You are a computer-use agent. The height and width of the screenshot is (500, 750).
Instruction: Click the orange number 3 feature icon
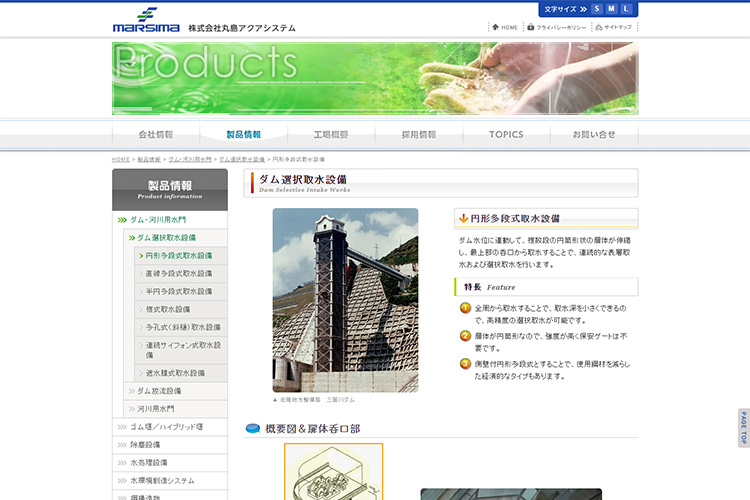coord(465,364)
